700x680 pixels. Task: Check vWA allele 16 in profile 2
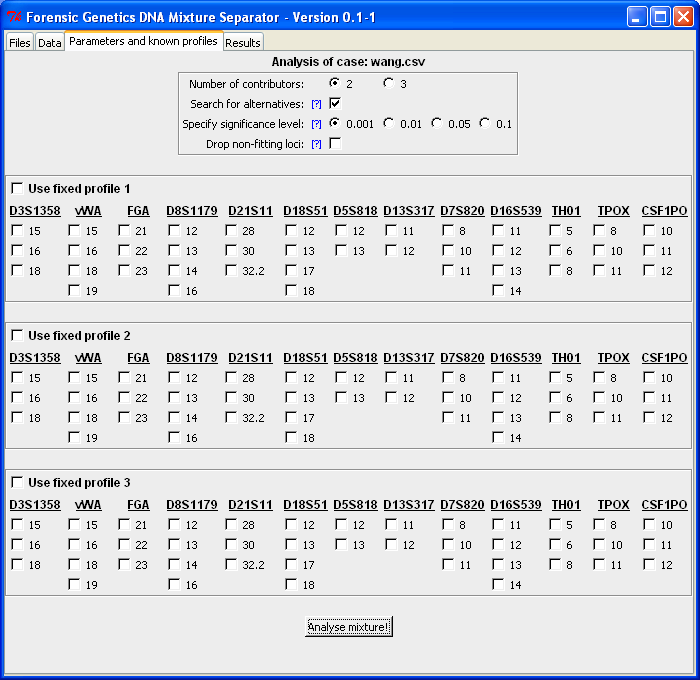[x=75, y=397]
